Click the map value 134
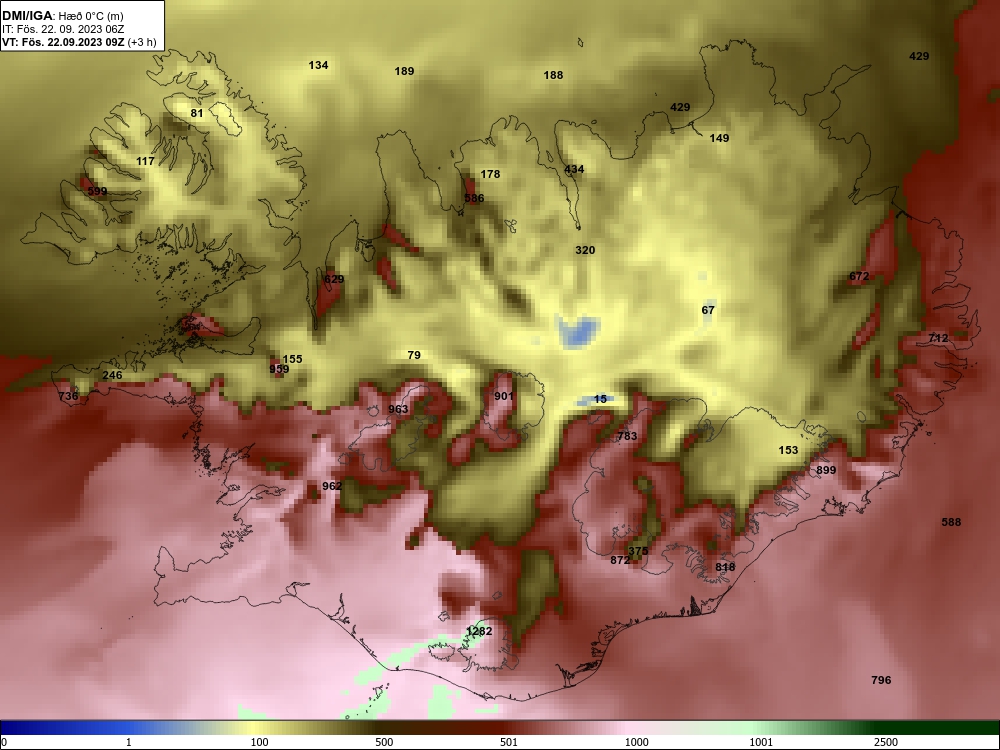The image size is (1000, 750). click(x=318, y=65)
